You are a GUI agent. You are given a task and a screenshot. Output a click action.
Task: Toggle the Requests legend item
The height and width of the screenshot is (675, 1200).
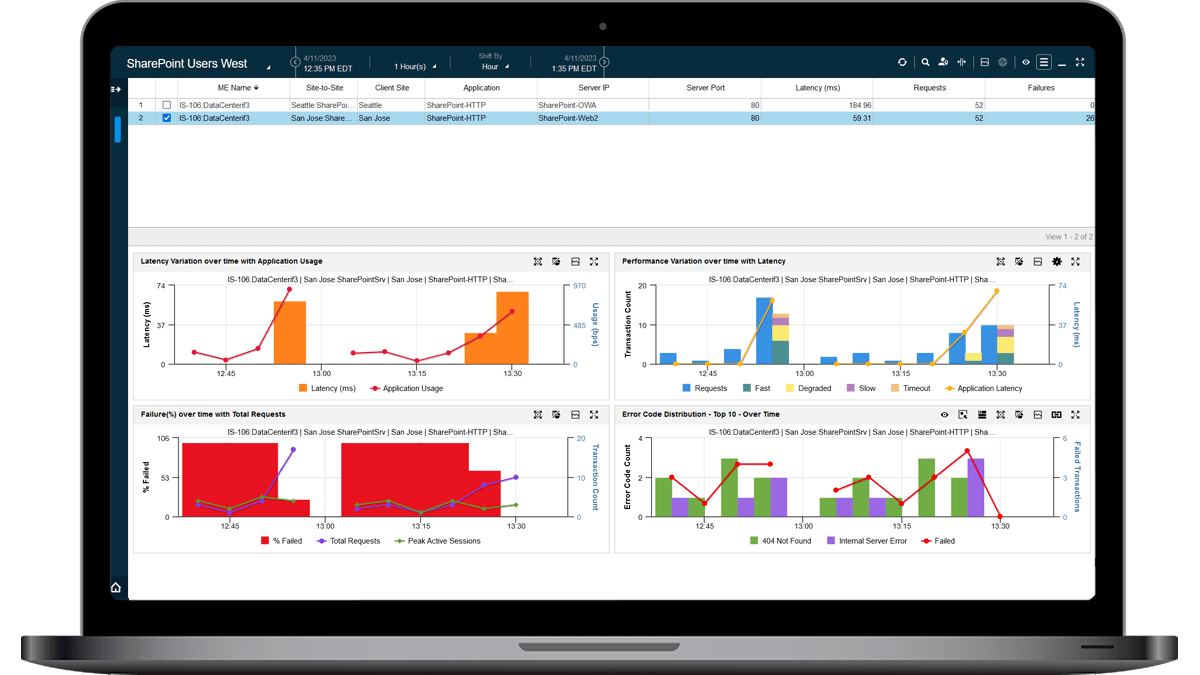[x=705, y=388]
